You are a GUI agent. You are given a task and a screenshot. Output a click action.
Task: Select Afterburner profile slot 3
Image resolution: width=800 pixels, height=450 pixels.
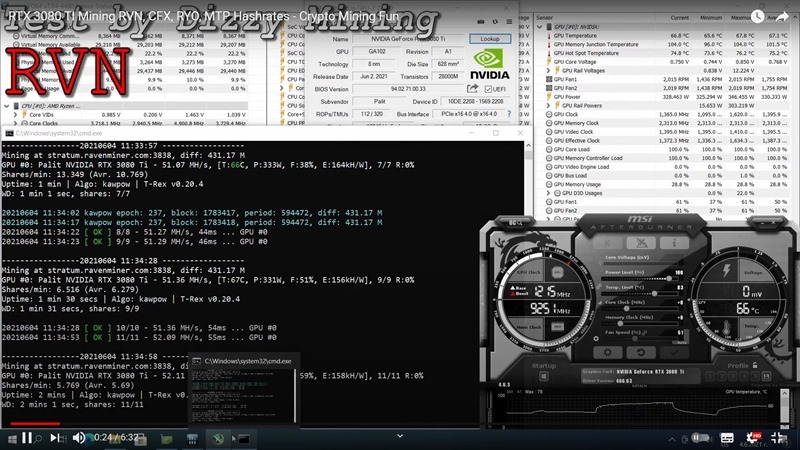point(734,376)
